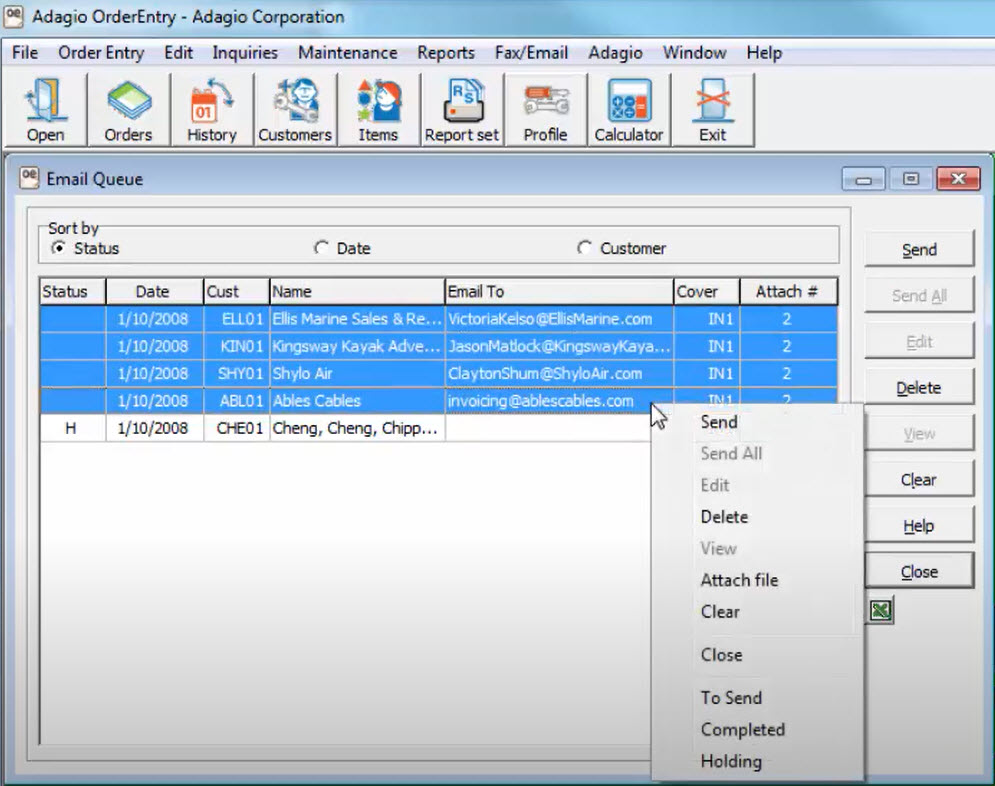Click the Adagio OrderEntry title bar icon
Image resolution: width=995 pixels, height=786 pixels.
point(14,16)
